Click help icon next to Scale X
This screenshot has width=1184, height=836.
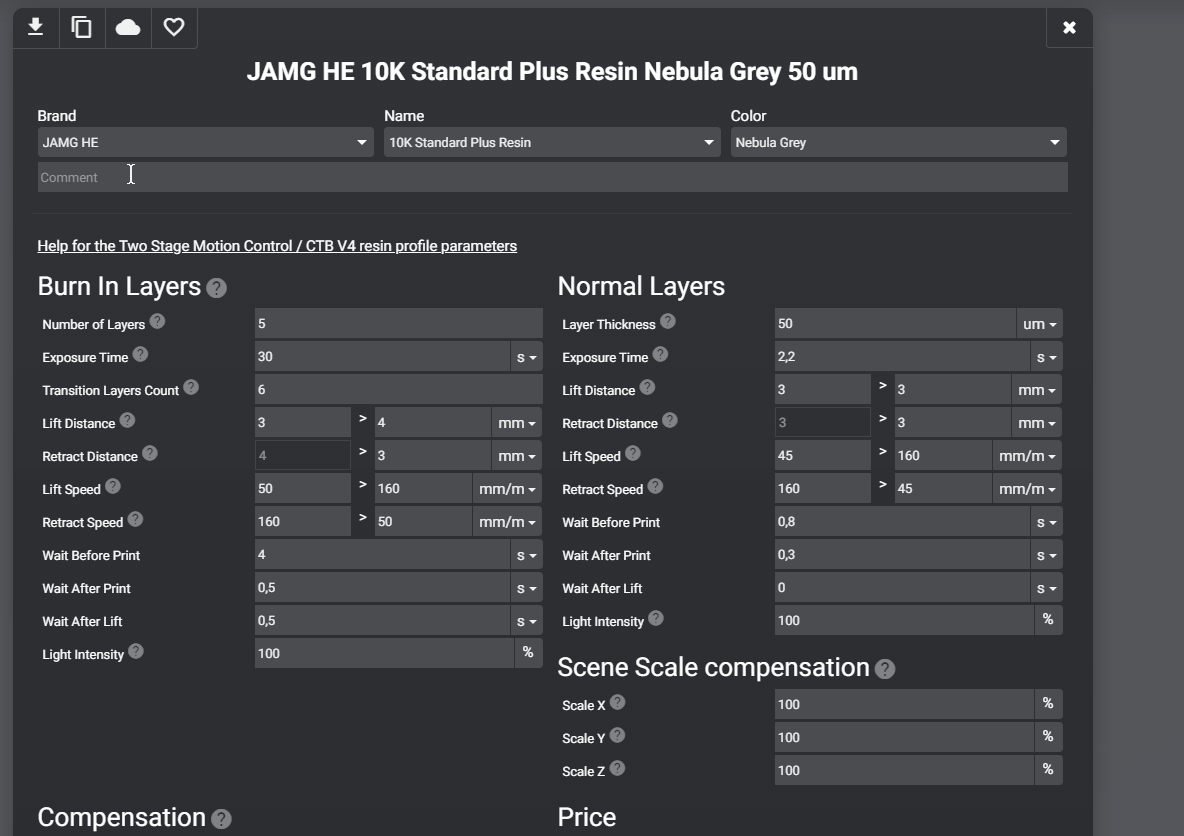618,702
